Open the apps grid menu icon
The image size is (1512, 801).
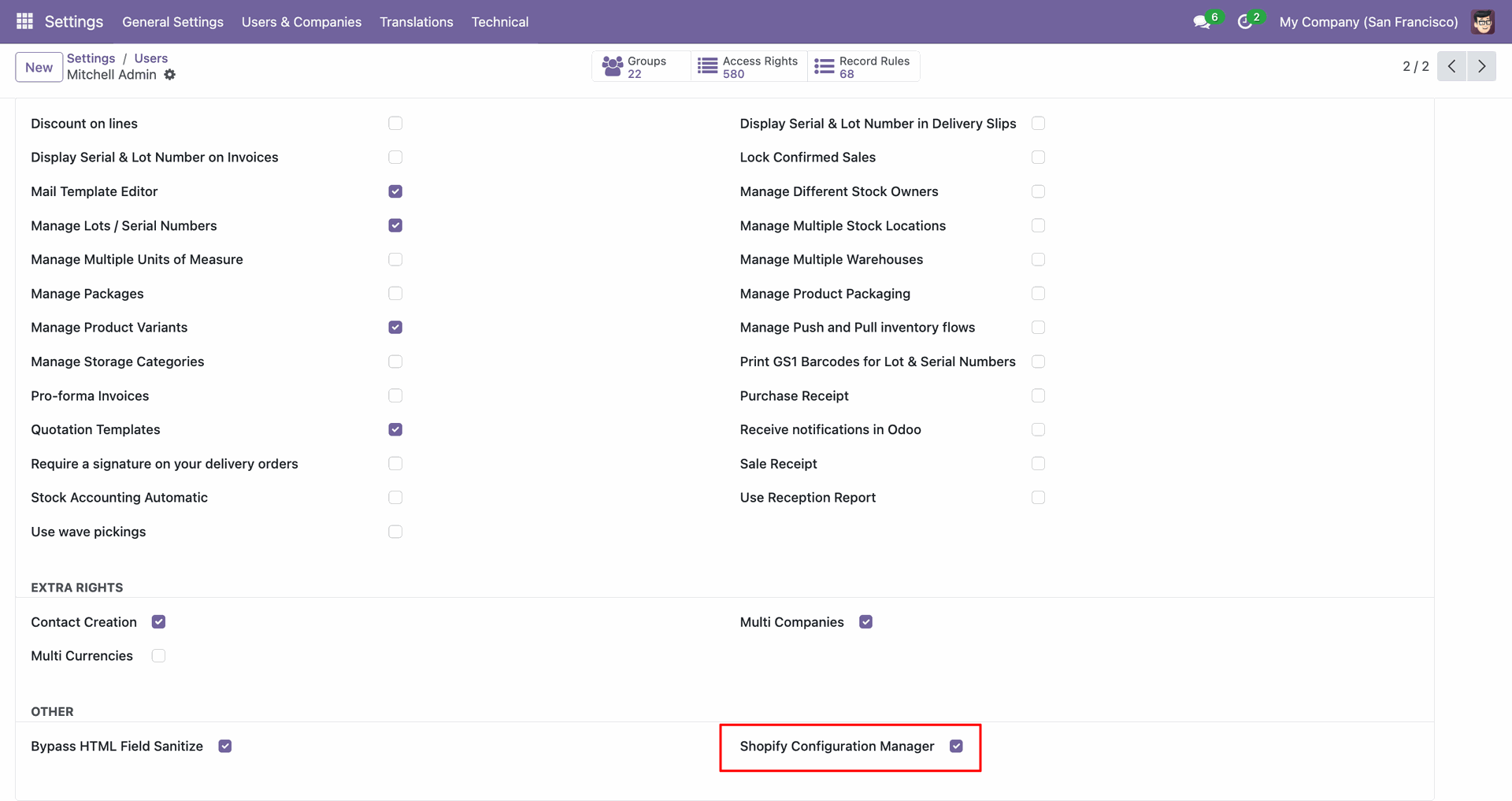click(24, 21)
